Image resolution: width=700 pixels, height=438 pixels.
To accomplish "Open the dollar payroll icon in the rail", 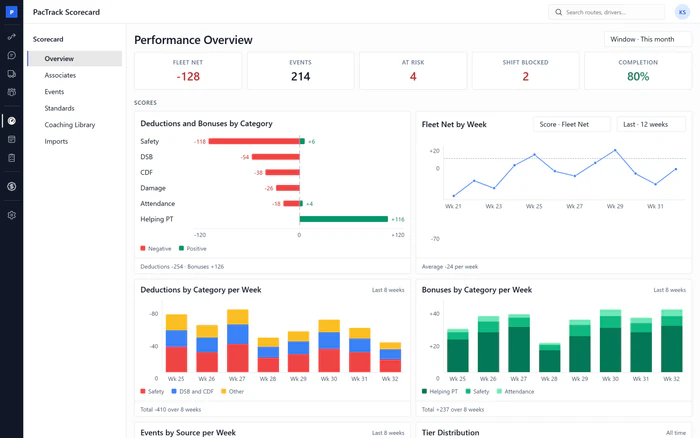I will click(x=12, y=186).
